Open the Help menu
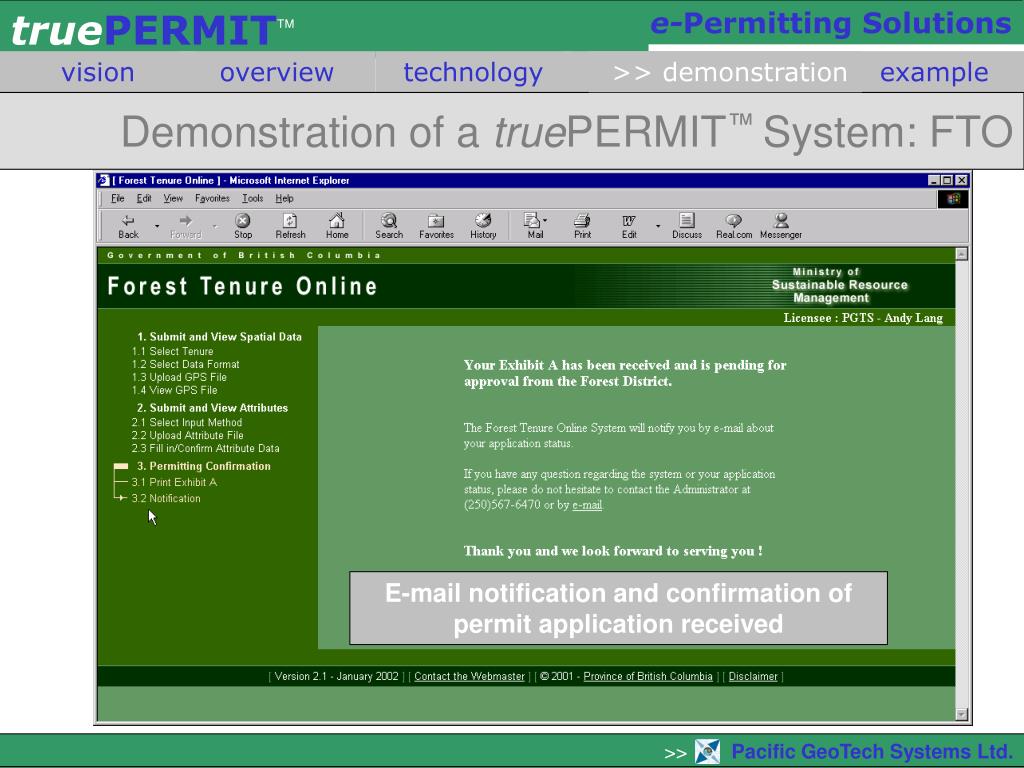Image resolution: width=1024 pixels, height=768 pixels. 285,199
